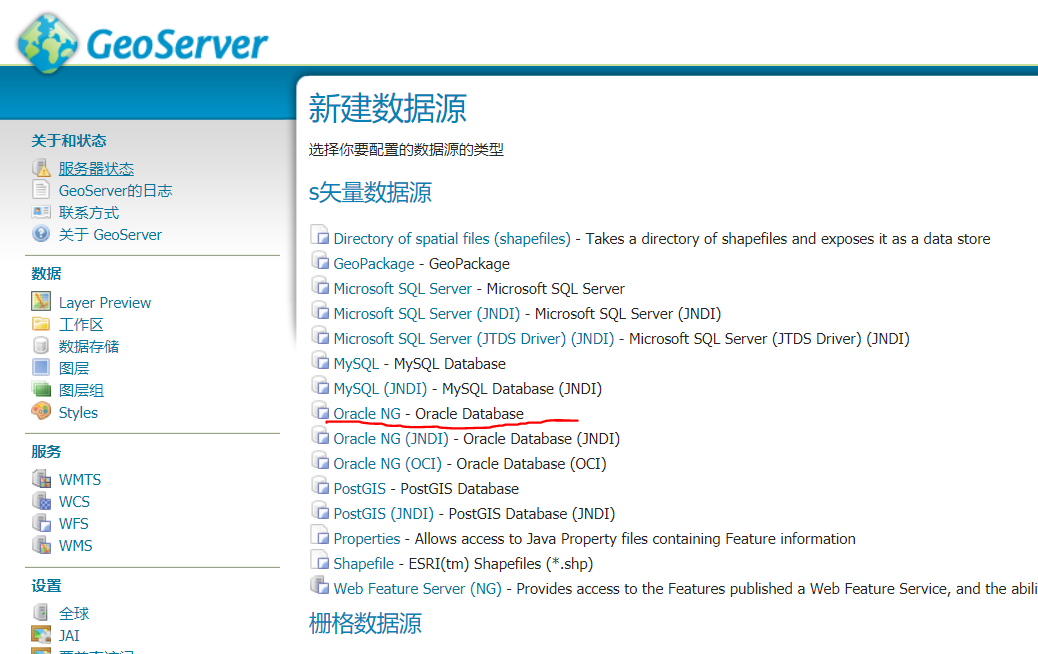Viewport: 1038px width, 654px height.
Task: Select PostGIS data source link
Action: tap(360, 489)
